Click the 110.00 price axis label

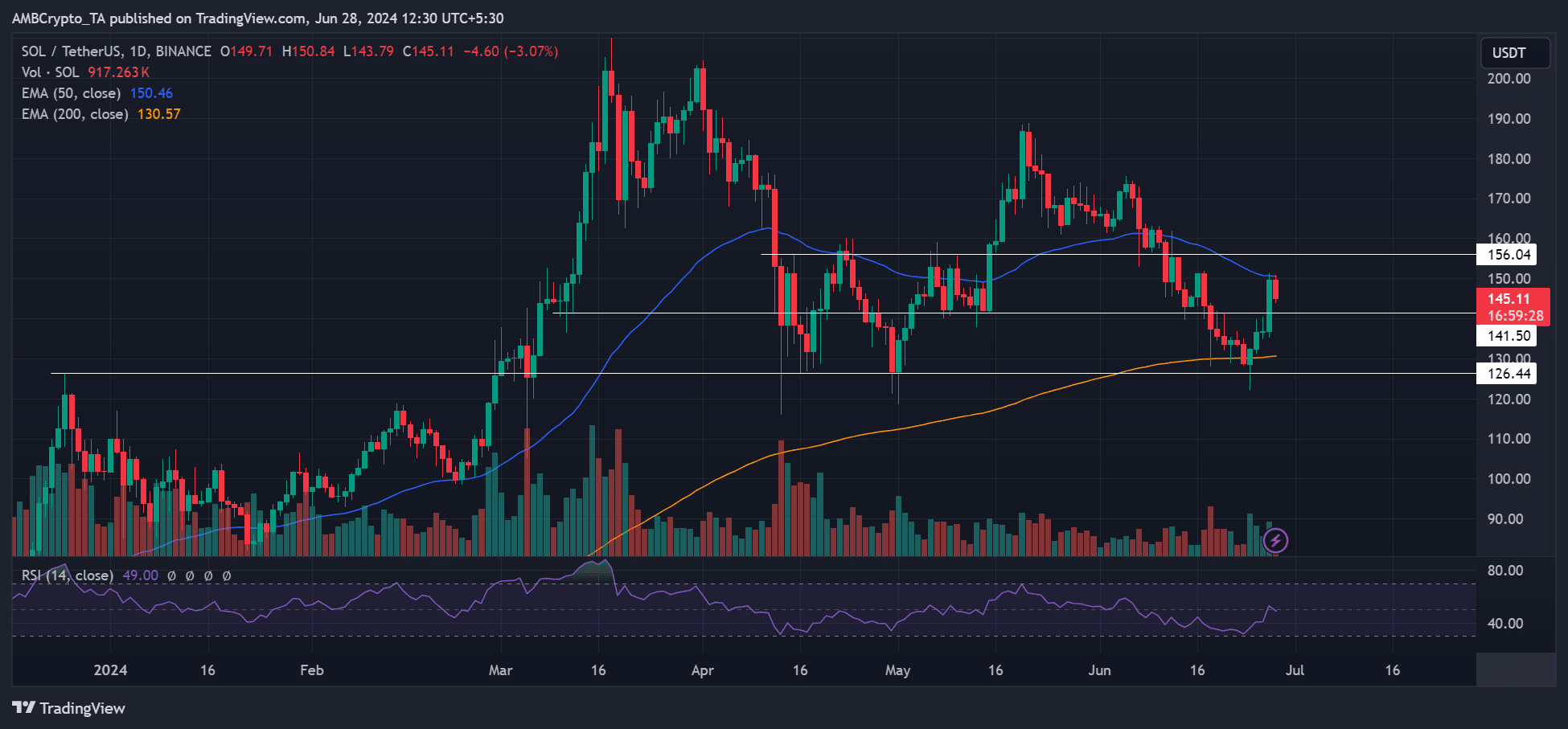(x=1509, y=439)
